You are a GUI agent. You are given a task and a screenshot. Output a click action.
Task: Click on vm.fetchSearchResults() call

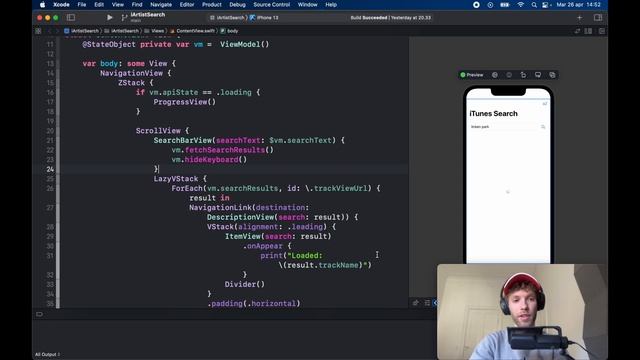pyautogui.click(x=222, y=150)
